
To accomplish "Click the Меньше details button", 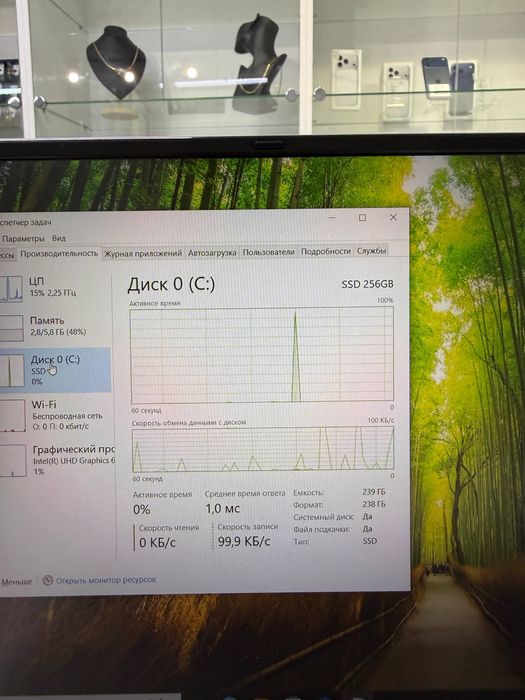I will tap(17, 582).
